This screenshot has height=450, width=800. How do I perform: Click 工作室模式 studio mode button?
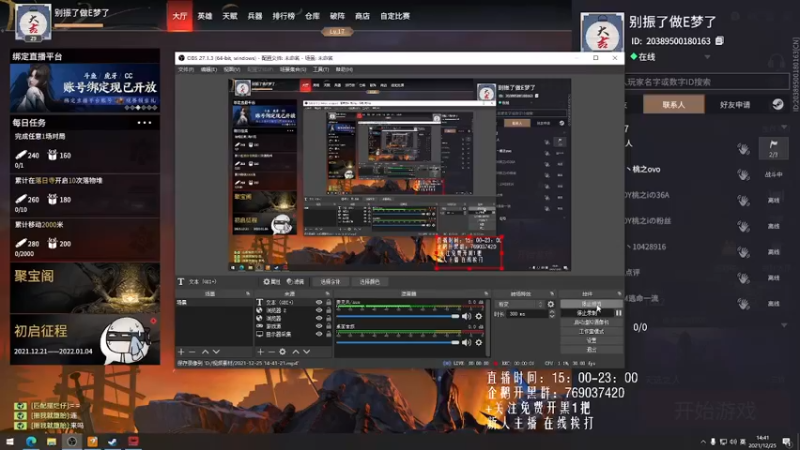pos(591,331)
